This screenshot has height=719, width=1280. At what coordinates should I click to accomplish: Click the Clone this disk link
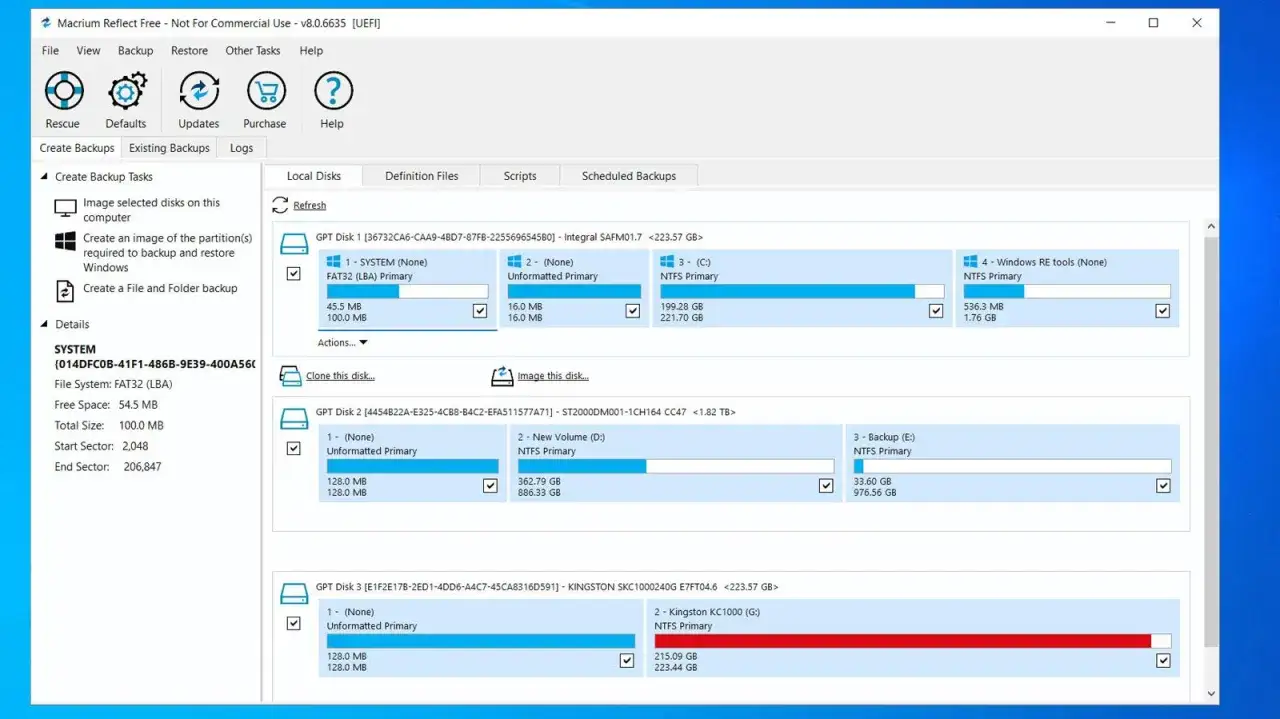point(340,376)
